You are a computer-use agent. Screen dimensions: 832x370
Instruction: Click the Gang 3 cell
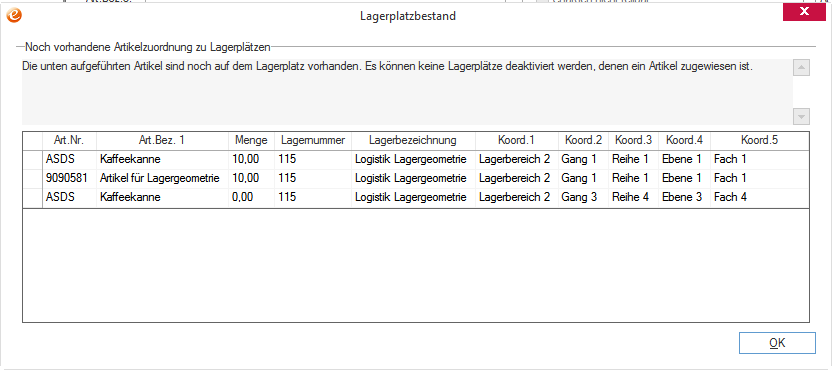[x=583, y=198]
